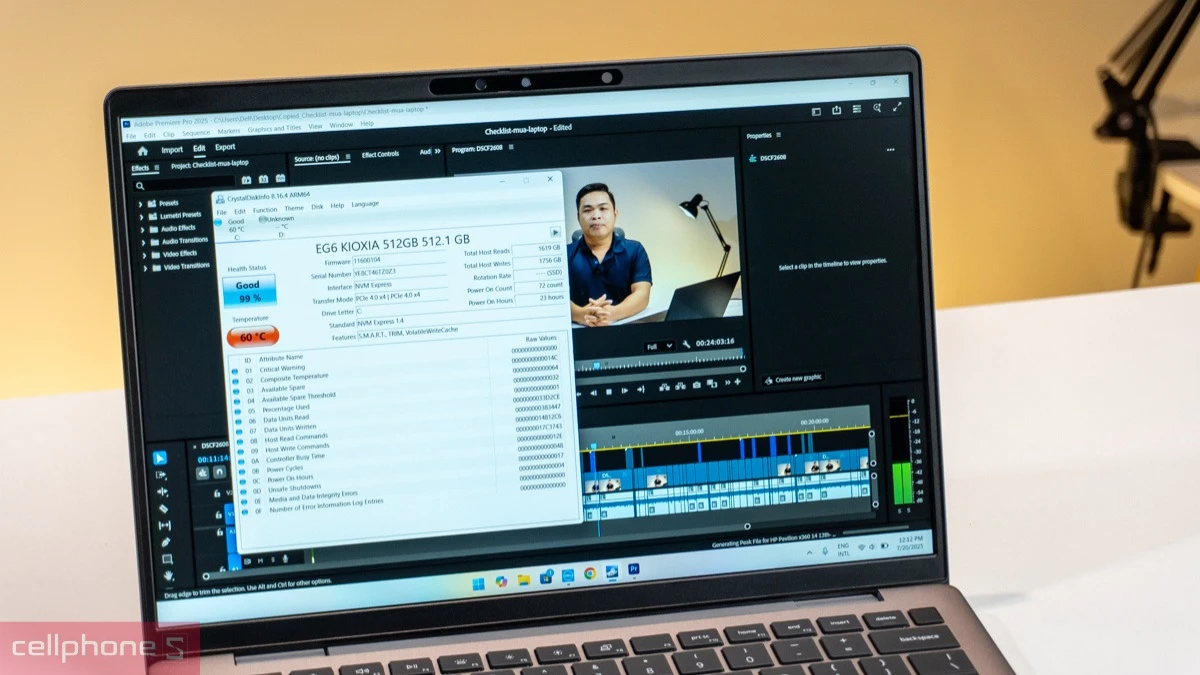Image resolution: width=1200 pixels, height=675 pixels.
Task: Show hidden system tray icons
Action: click(809, 553)
